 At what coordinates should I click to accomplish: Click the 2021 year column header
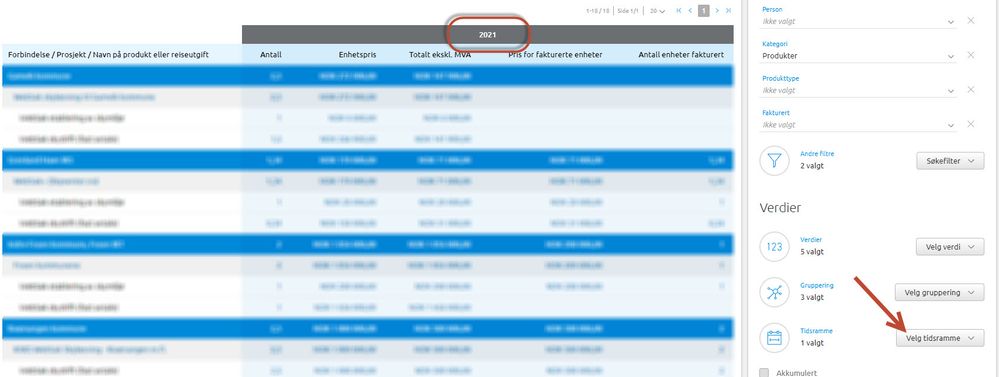[x=487, y=35]
